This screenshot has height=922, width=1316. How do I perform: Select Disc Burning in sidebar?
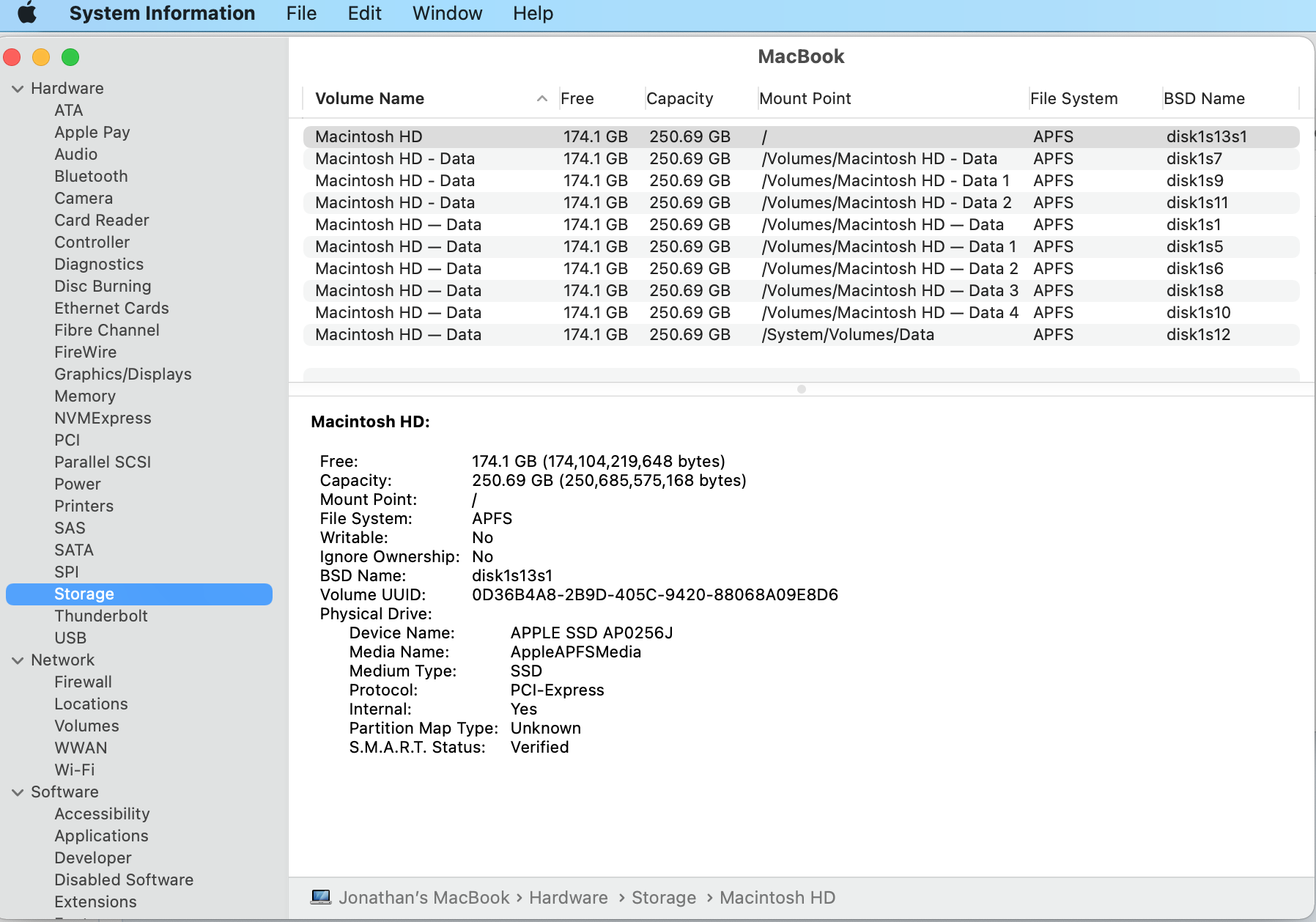[103, 286]
